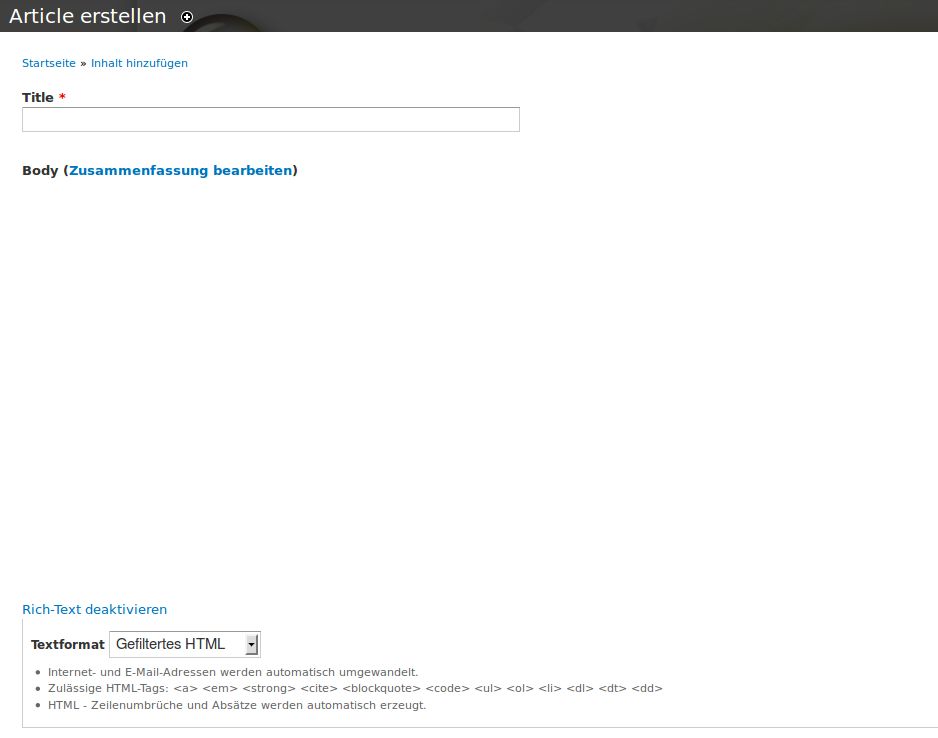Viewport: 938px width, 738px height.
Task: Disable rich text via Rich-Text deaktivieren
Action: (94, 609)
